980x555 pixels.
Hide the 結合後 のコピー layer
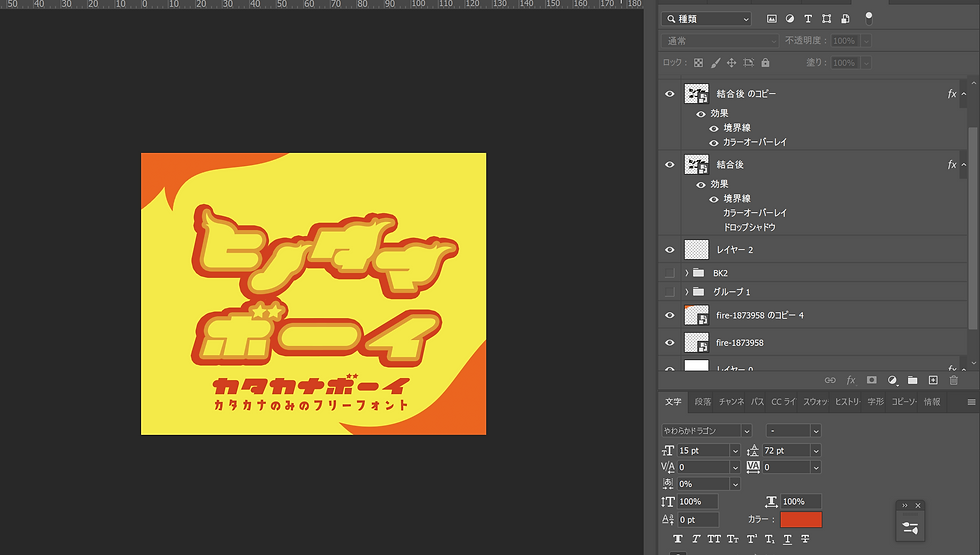pos(669,94)
